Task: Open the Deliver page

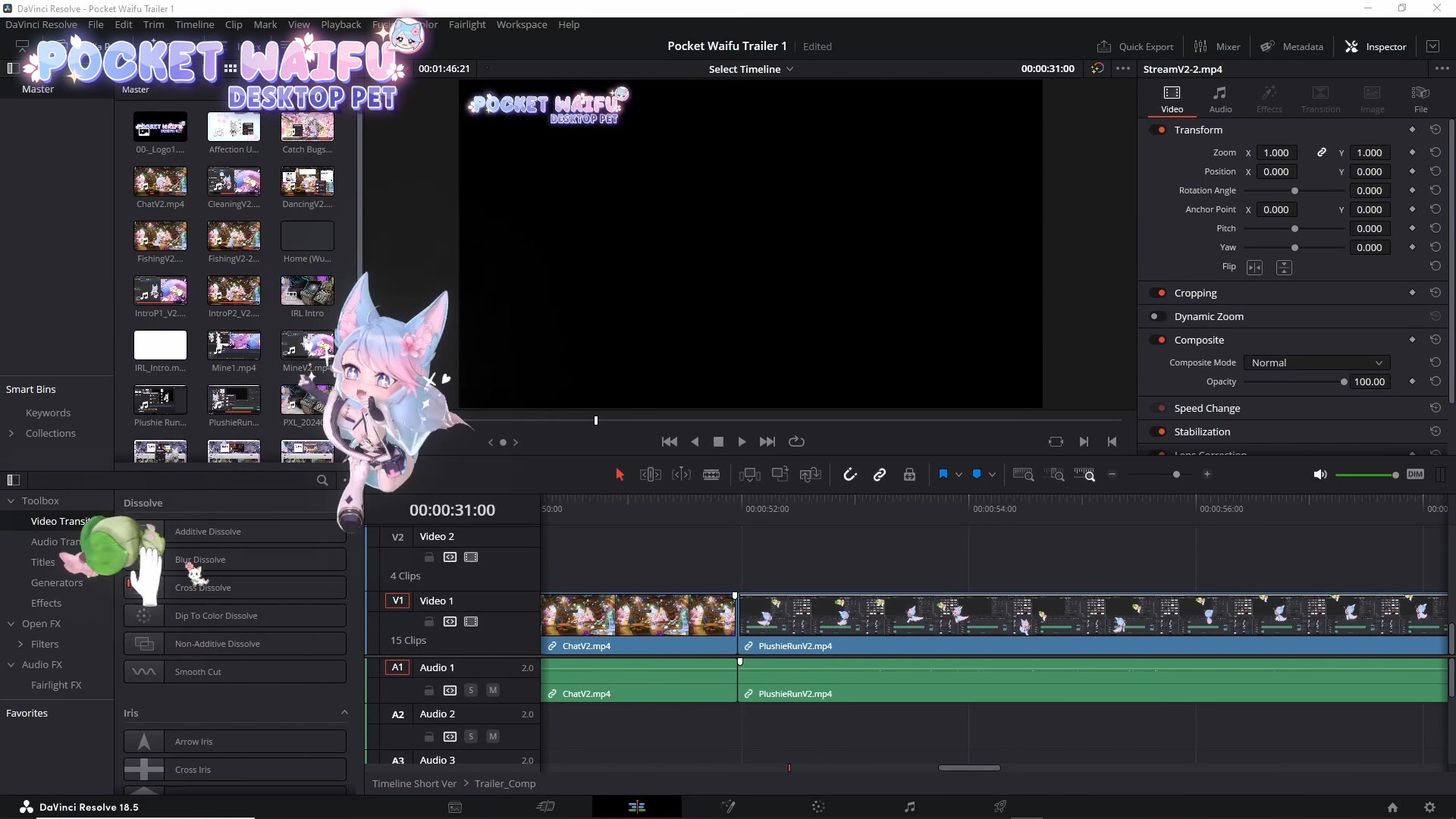Action: click(999, 806)
